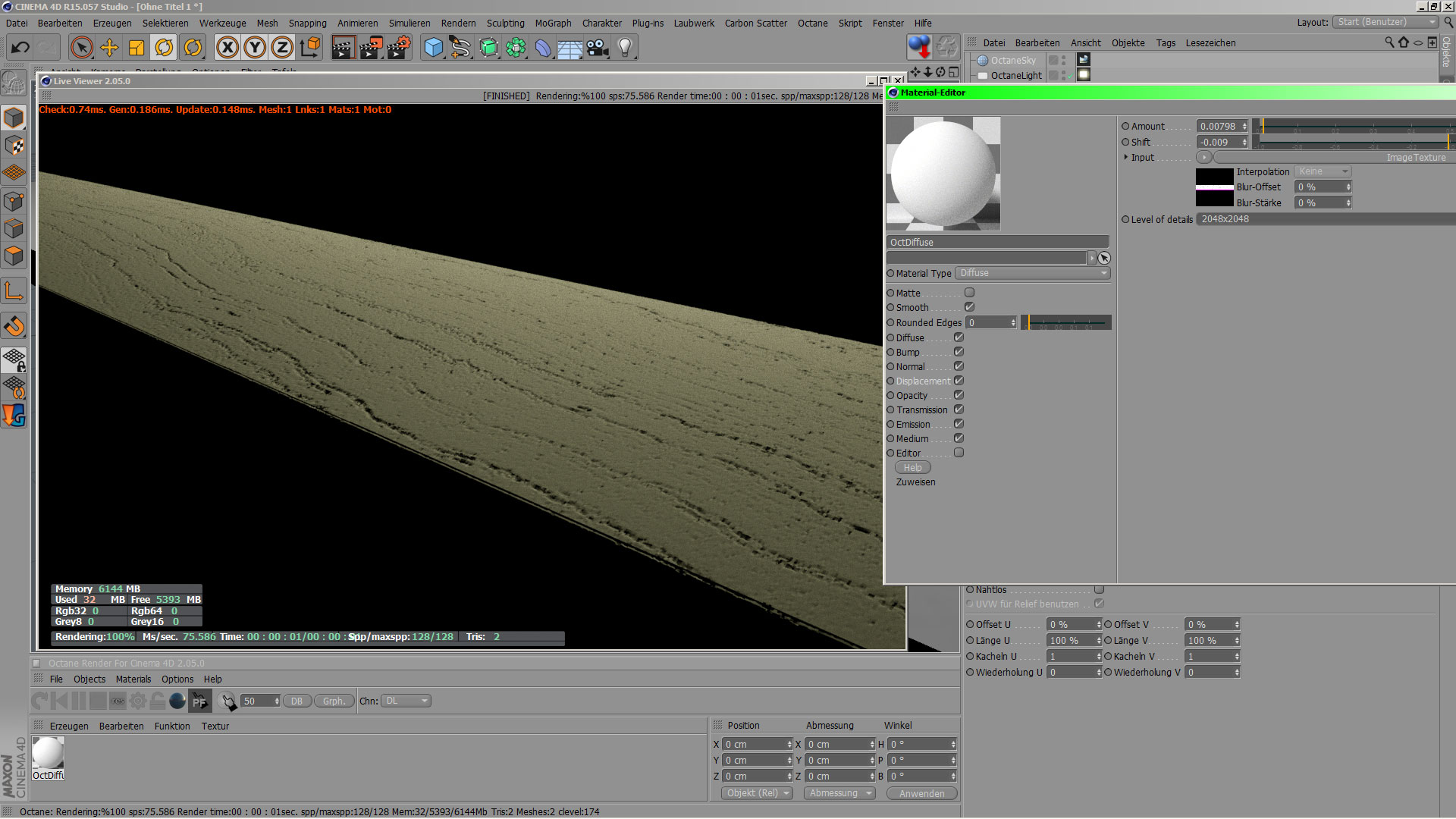Uncheck the Smooth checkbox
The width and height of the screenshot is (1456, 819).
[x=969, y=307]
